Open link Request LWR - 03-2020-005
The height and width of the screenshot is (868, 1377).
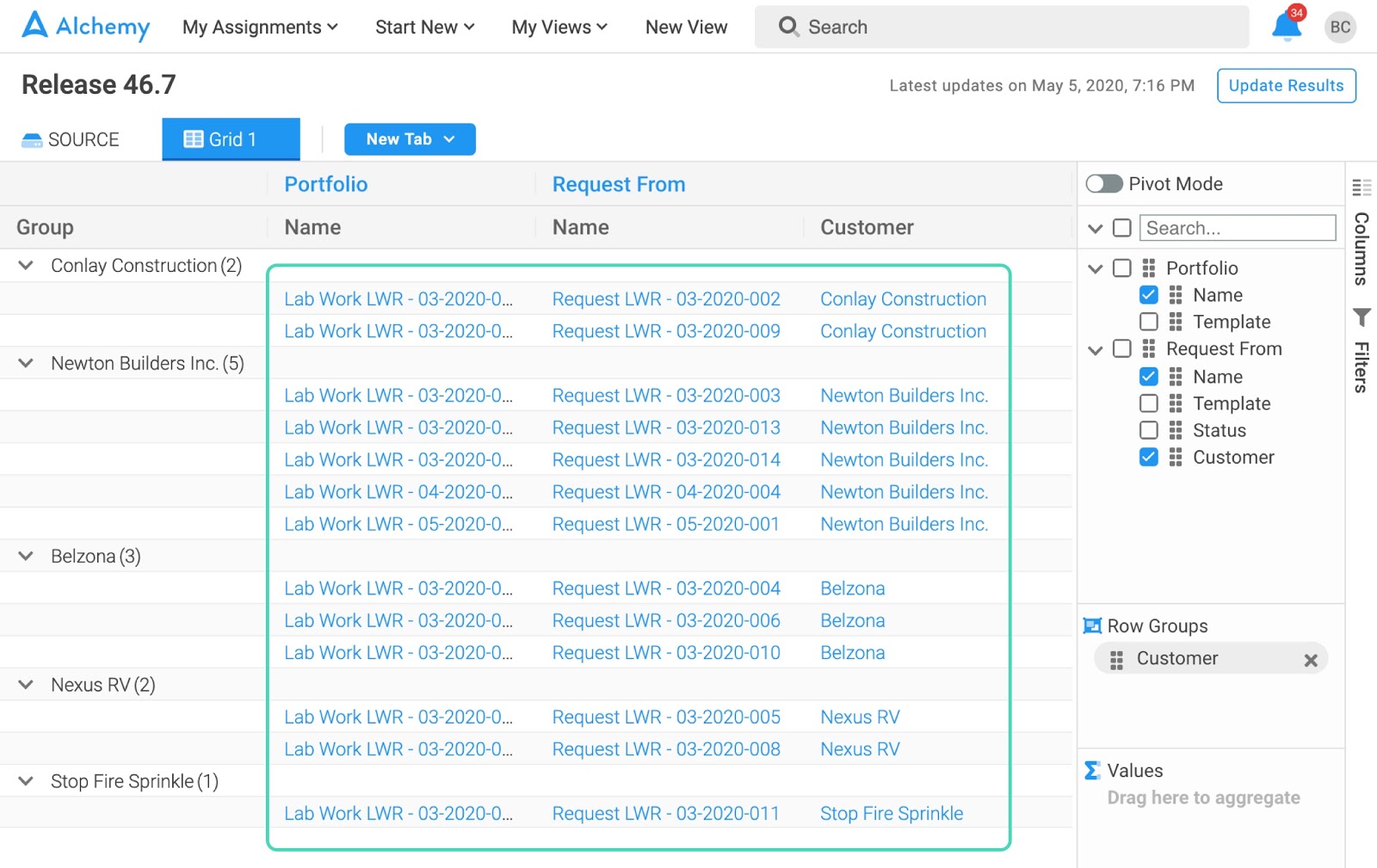point(666,717)
